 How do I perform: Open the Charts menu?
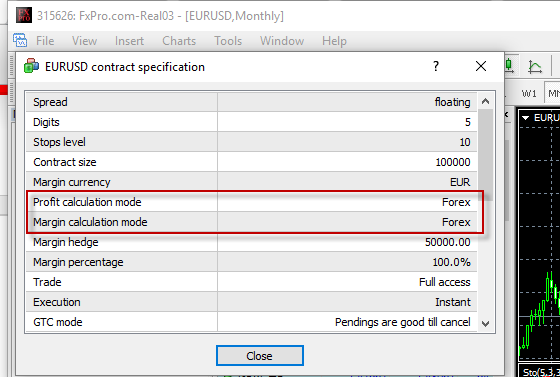point(179,41)
